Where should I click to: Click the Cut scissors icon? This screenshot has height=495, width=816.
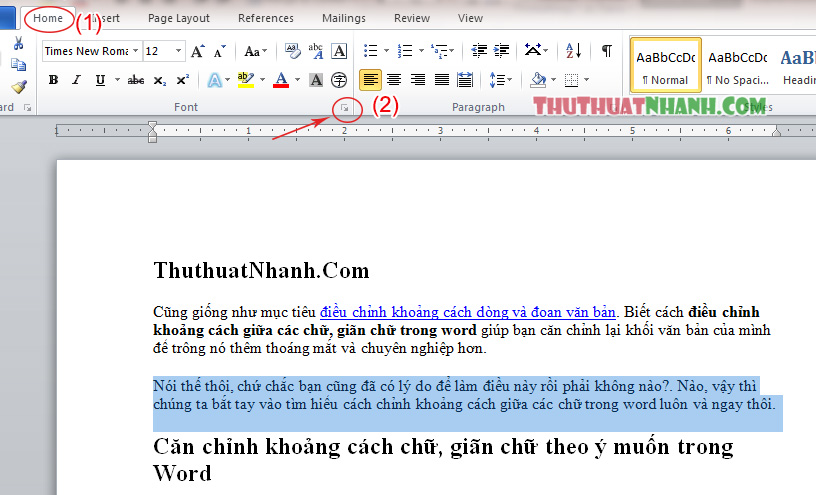tap(19, 43)
